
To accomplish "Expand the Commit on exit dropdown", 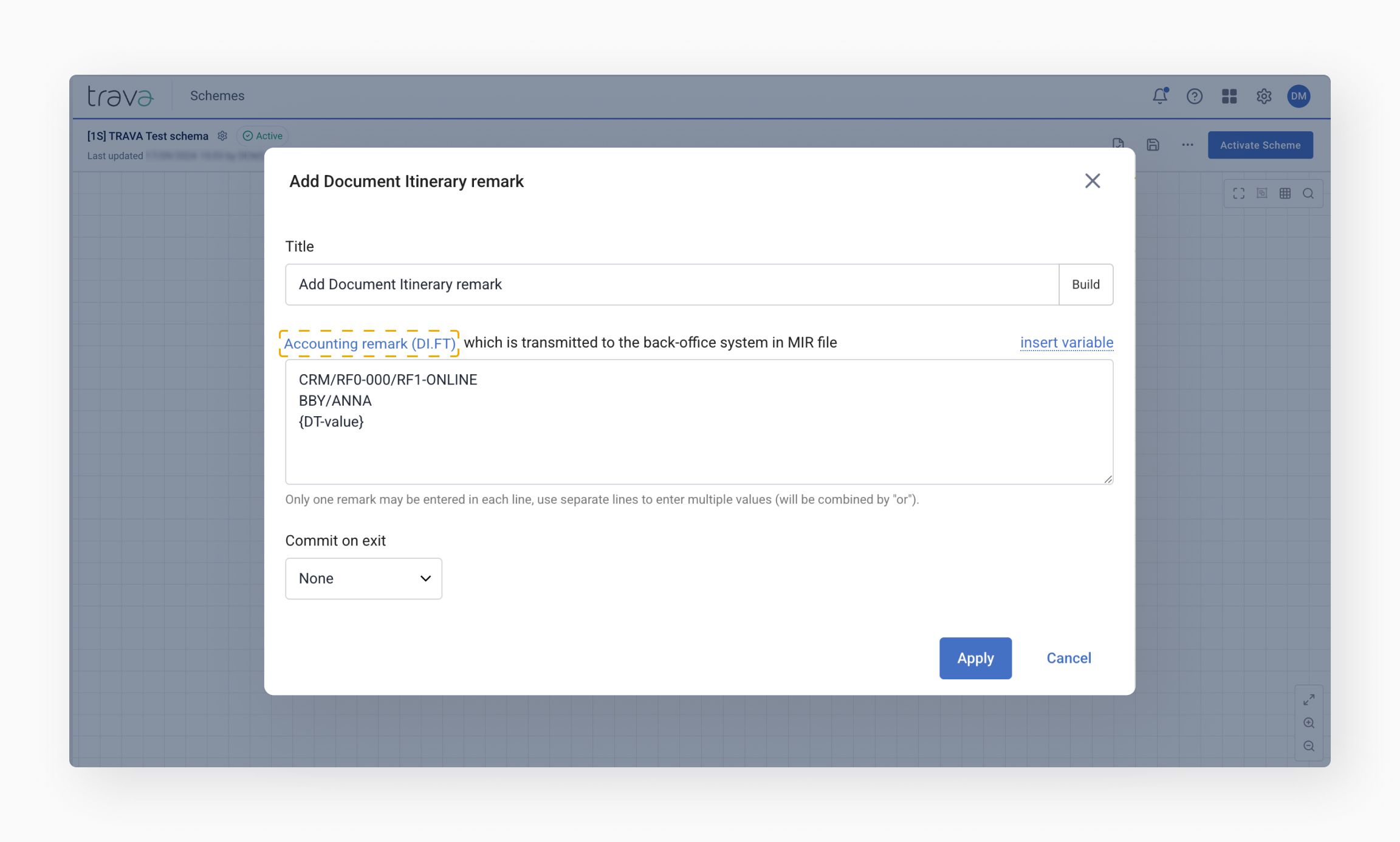I will [363, 578].
